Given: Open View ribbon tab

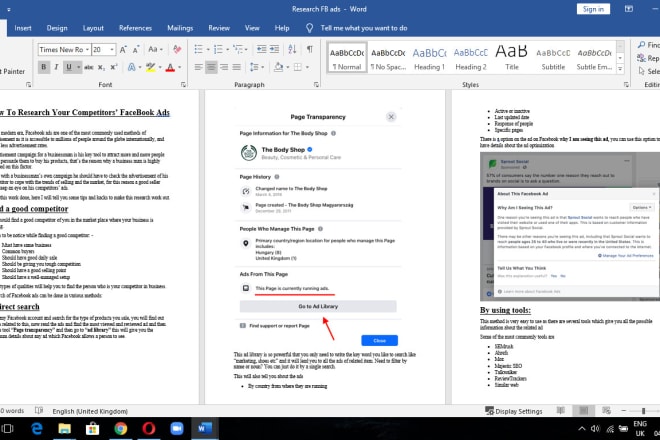Looking at the screenshot, I should pos(252,28).
